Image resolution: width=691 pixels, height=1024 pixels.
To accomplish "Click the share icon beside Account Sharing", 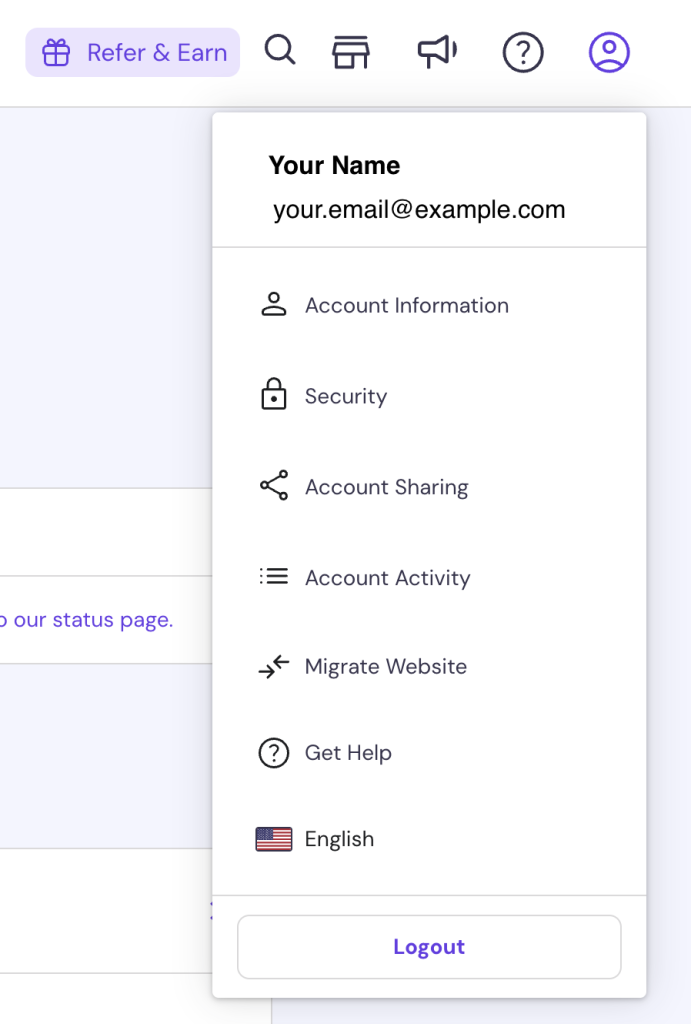I will 273,486.
